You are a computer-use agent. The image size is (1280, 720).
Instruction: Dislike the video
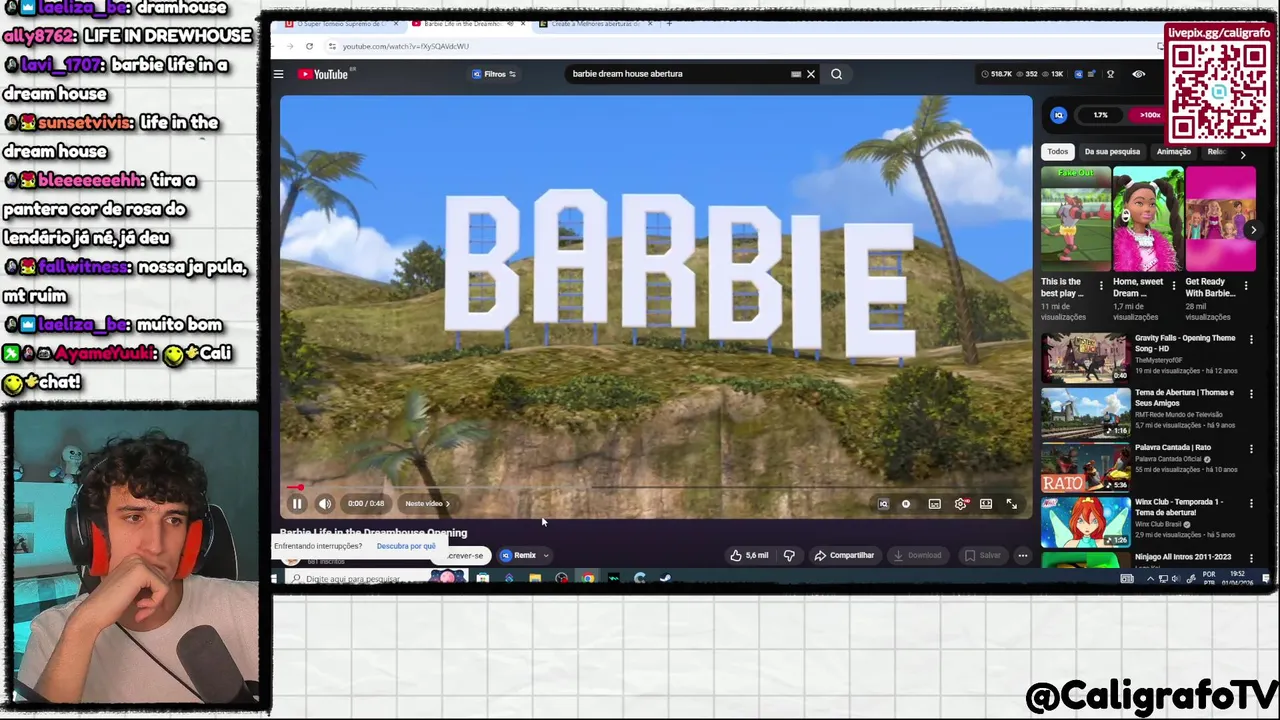[789, 555]
